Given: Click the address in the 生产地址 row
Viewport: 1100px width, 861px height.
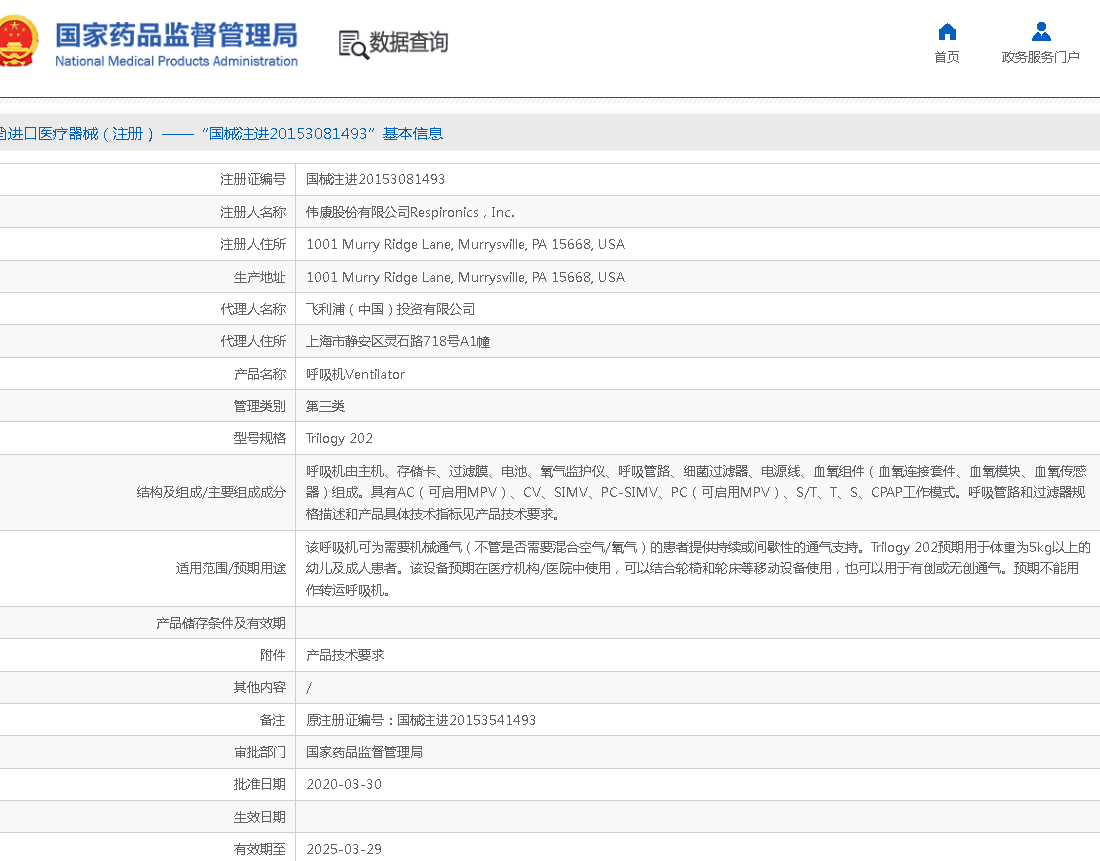Looking at the screenshot, I should pyautogui.click(x=465, y=277).
